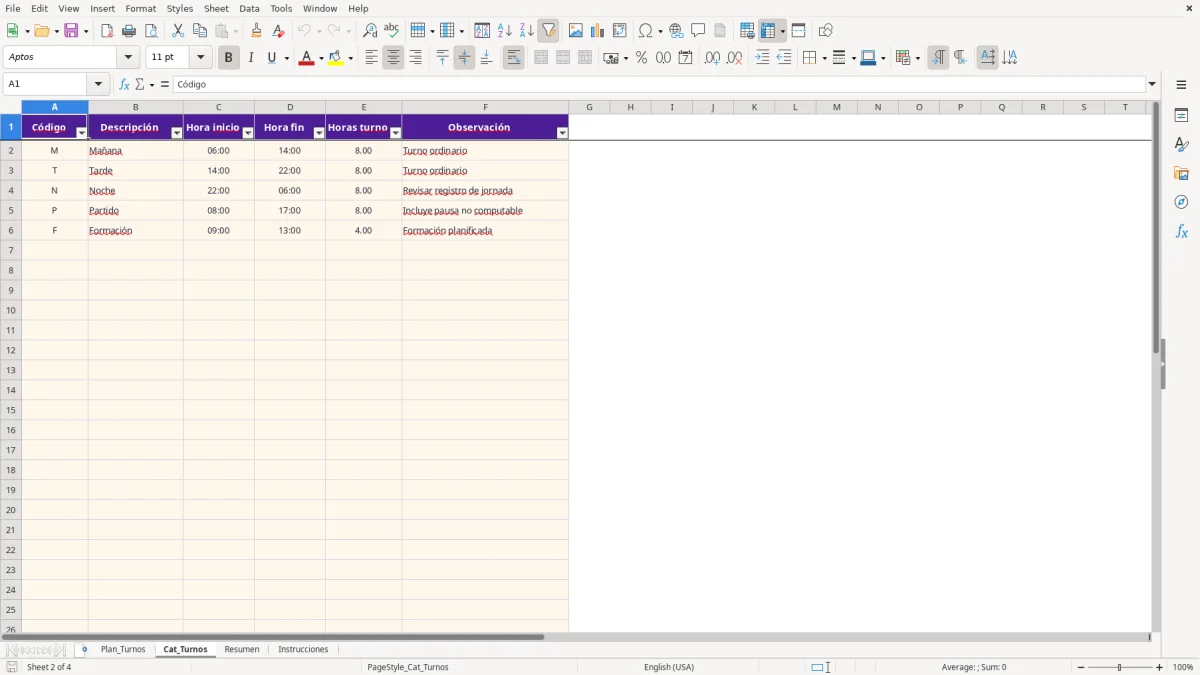Viewport: 1200px width, 675px height.
Task: Clone formatting with the paintbrush icon
Action: pos(256,31)
